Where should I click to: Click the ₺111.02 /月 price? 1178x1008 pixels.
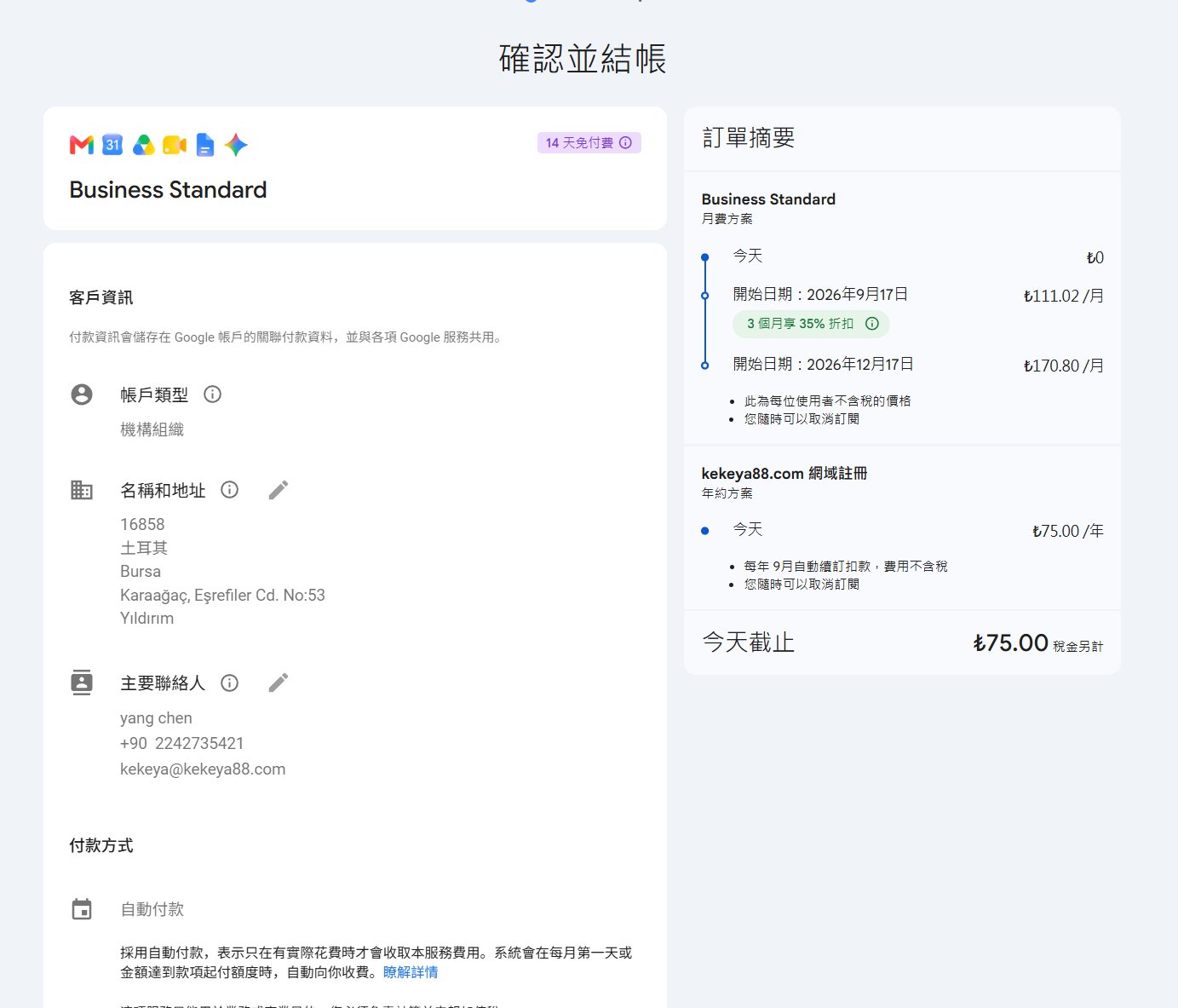[x=1064, y=297]
